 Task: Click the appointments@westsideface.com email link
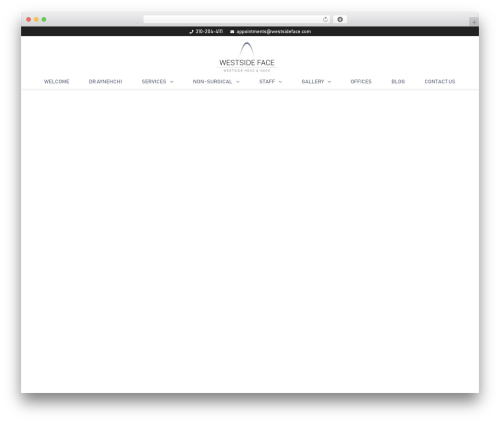(274, 31)
